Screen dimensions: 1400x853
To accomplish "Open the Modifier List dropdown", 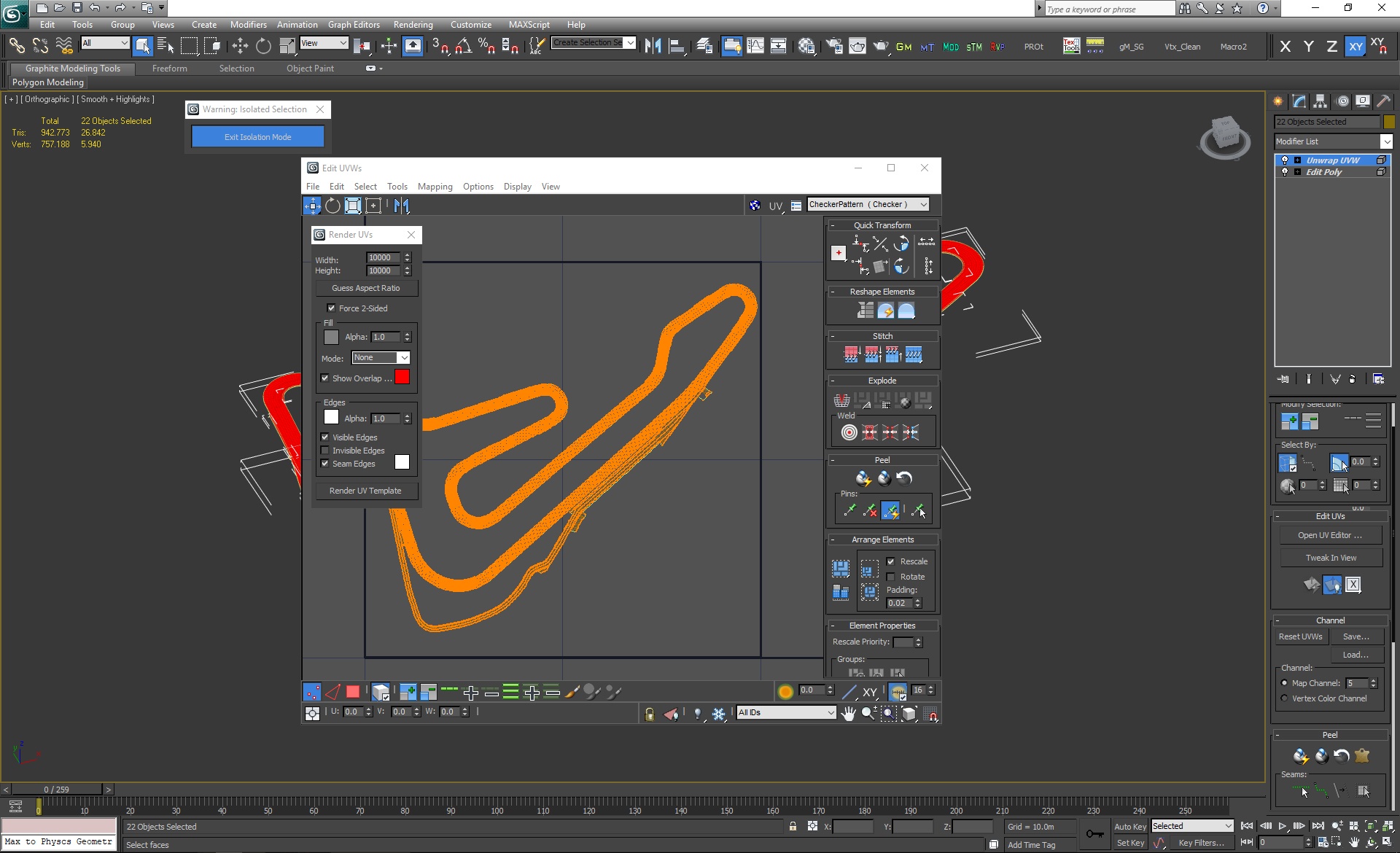I will [1333, 141].
